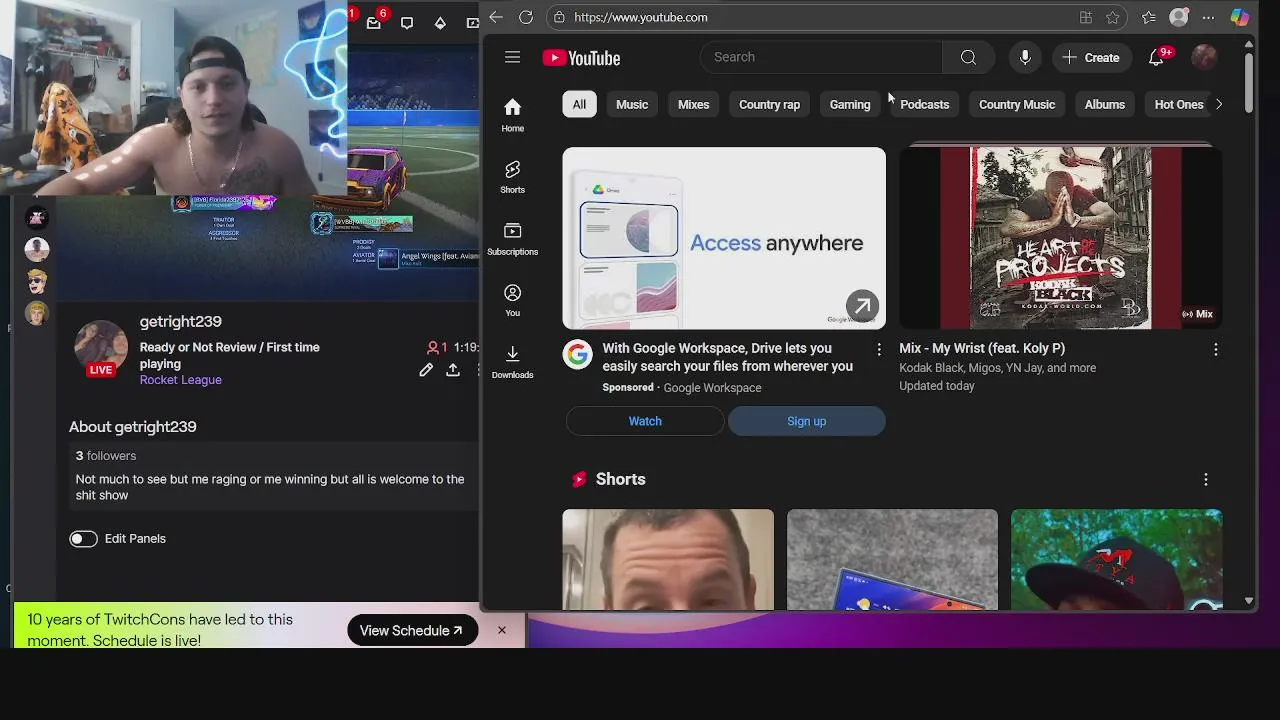Open Shorts section more options
This screenshot has width=1280, height=720.
pos(1205,479)
